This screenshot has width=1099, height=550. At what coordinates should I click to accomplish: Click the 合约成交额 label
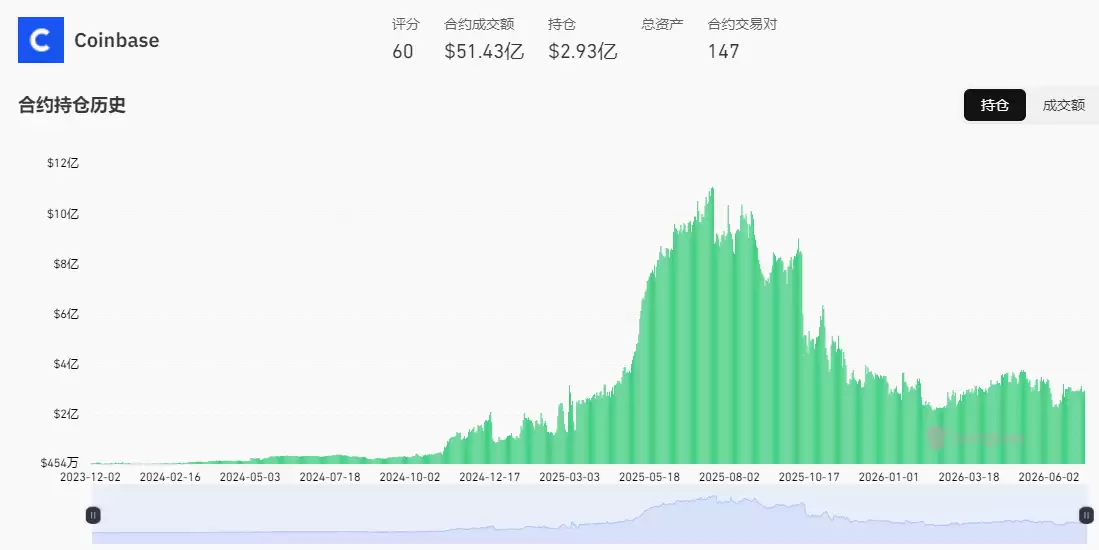click(x=479, y=24)
